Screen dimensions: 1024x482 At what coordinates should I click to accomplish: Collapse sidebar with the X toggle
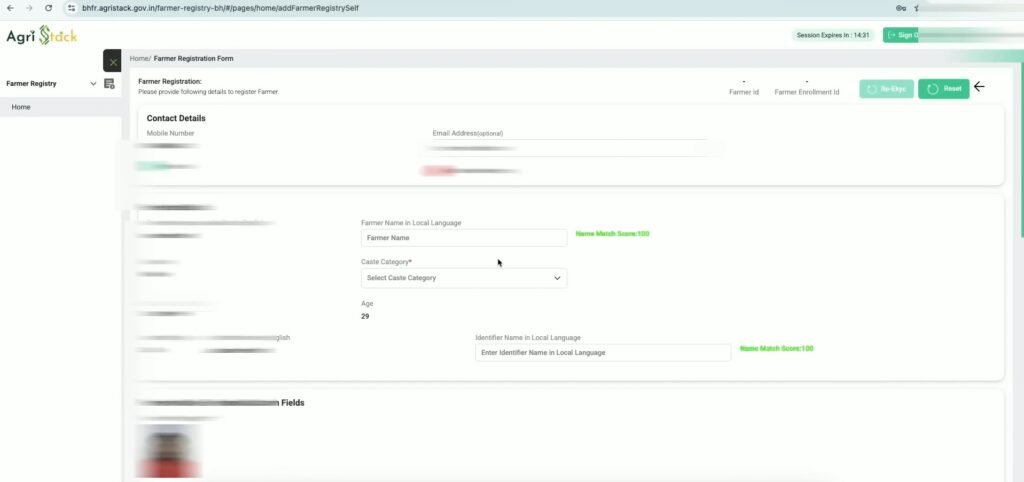[112, 61]
